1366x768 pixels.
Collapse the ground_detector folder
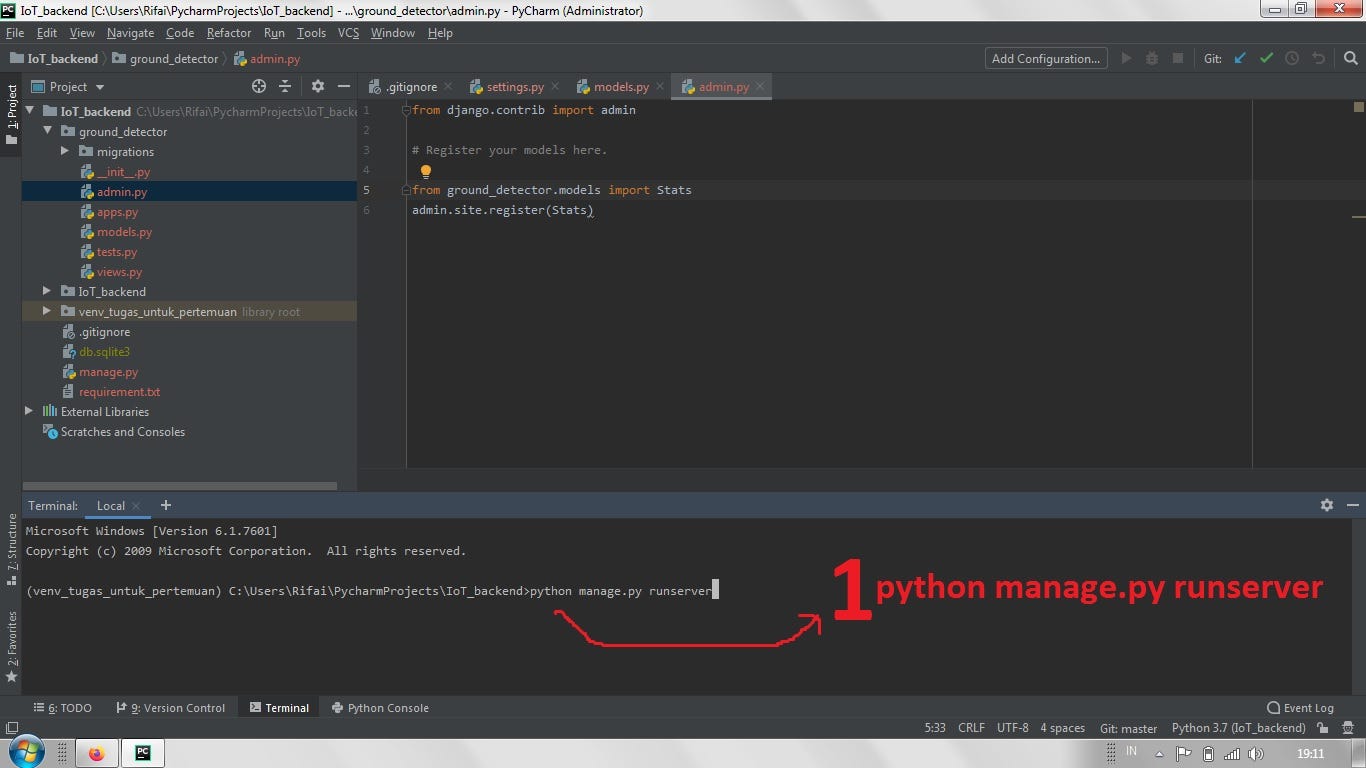click(x=47, y=131)
